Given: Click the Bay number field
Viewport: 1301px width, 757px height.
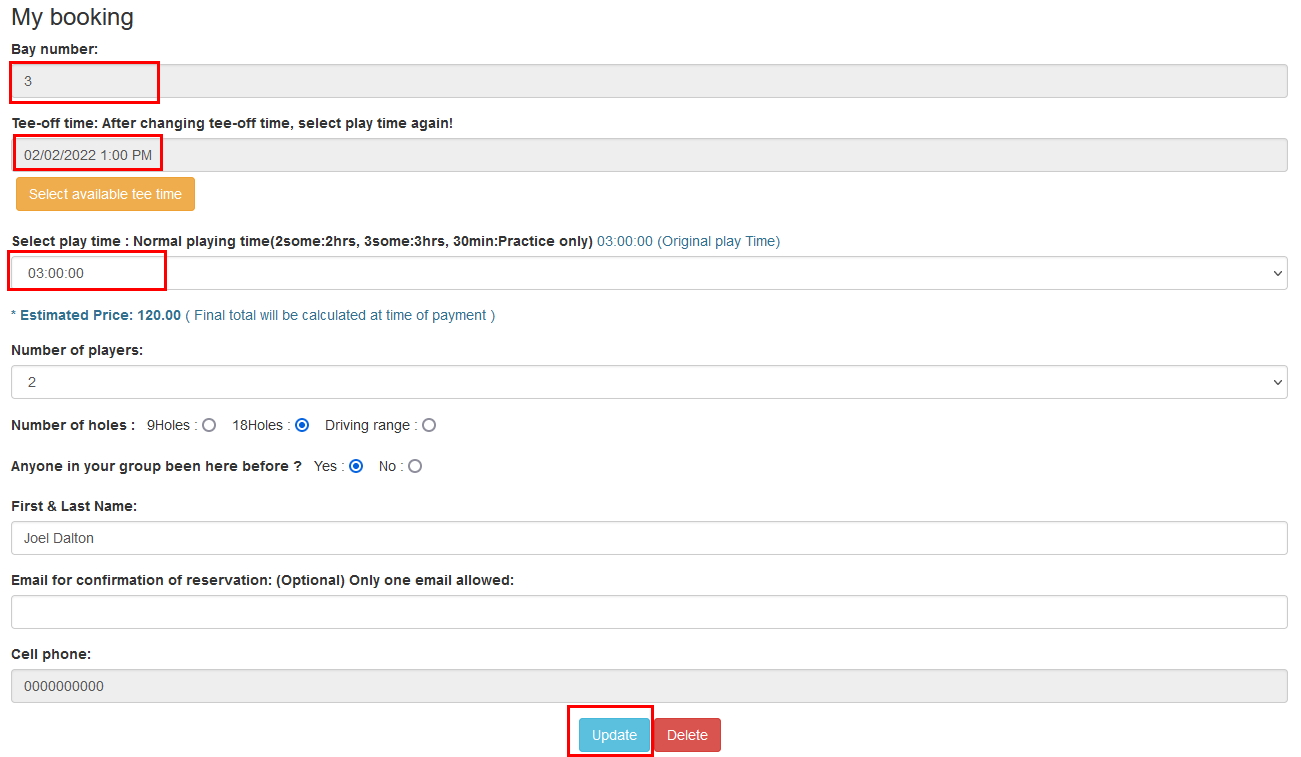Looking at the screenshot, I should (x=648, y=81).
